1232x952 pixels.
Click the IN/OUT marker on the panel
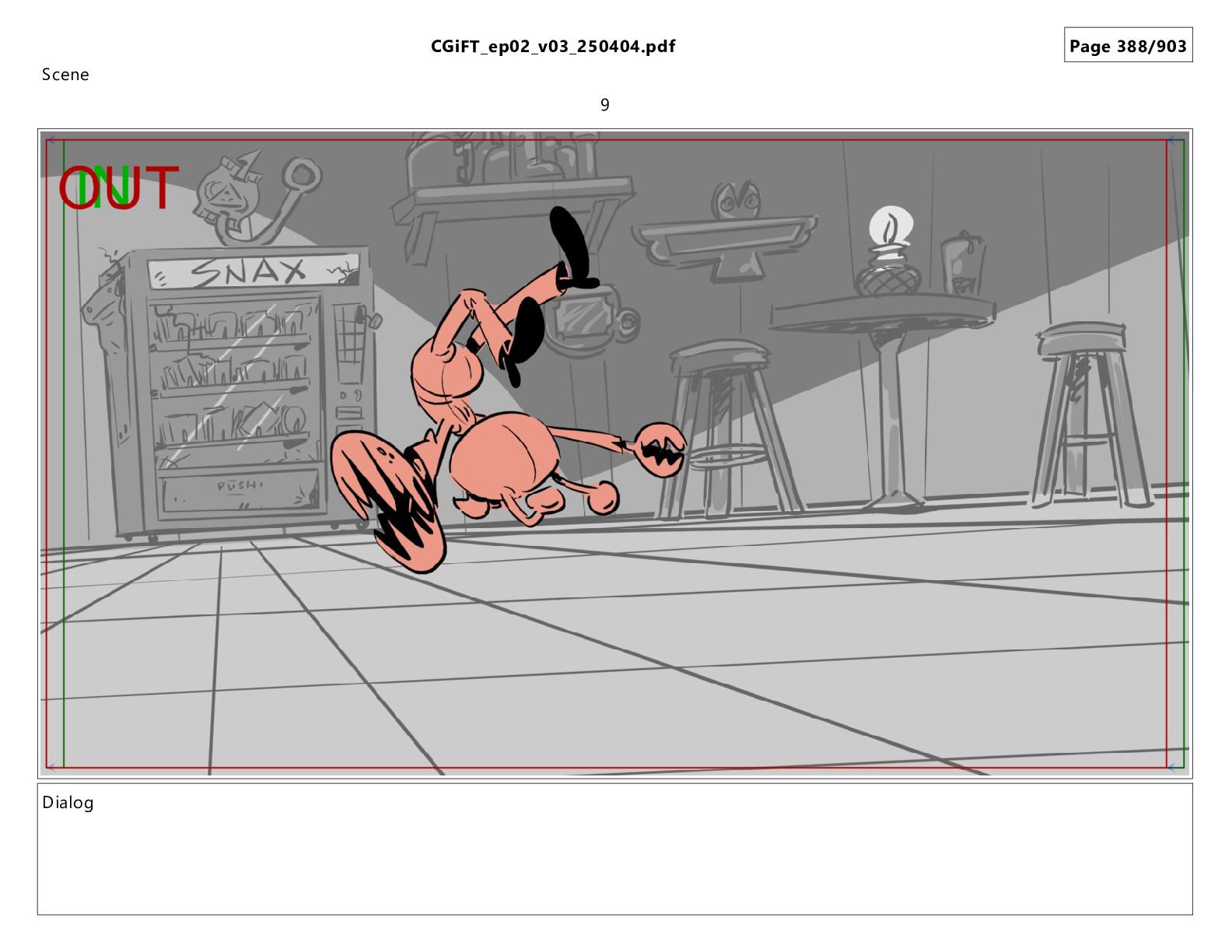pyautogui.click(x=119, y=188)
